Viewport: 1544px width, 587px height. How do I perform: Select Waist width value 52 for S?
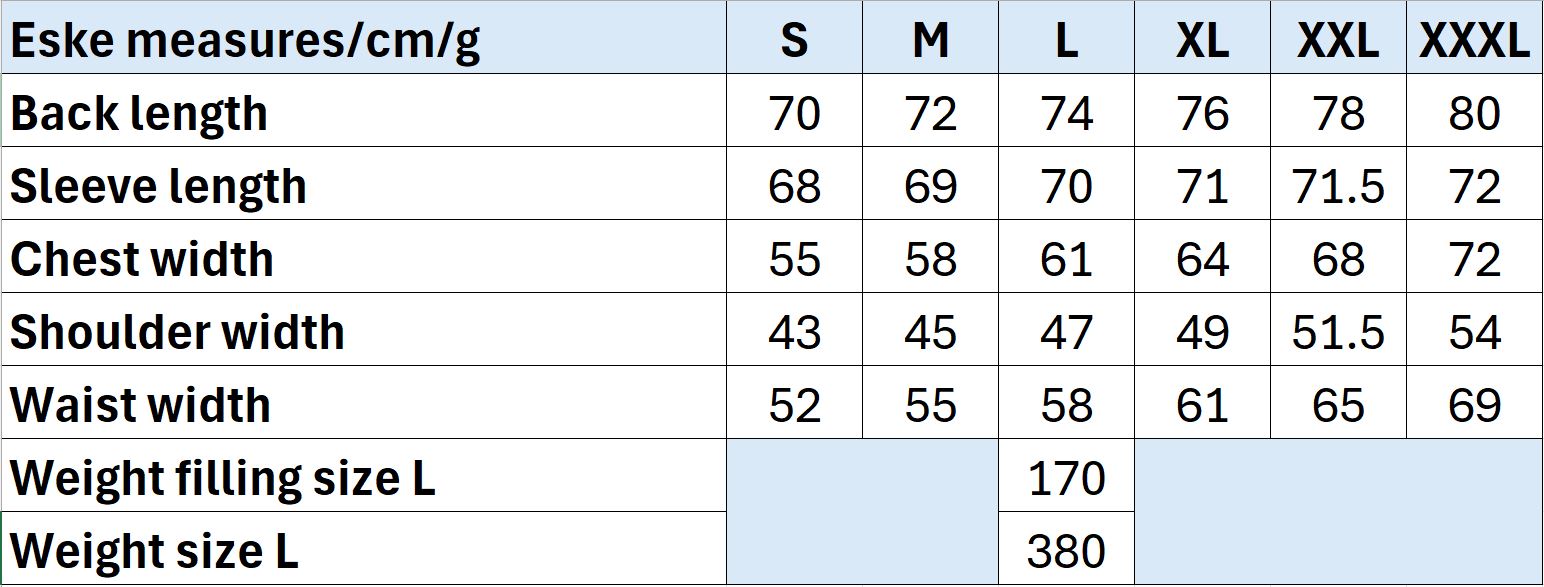(794, 403)
